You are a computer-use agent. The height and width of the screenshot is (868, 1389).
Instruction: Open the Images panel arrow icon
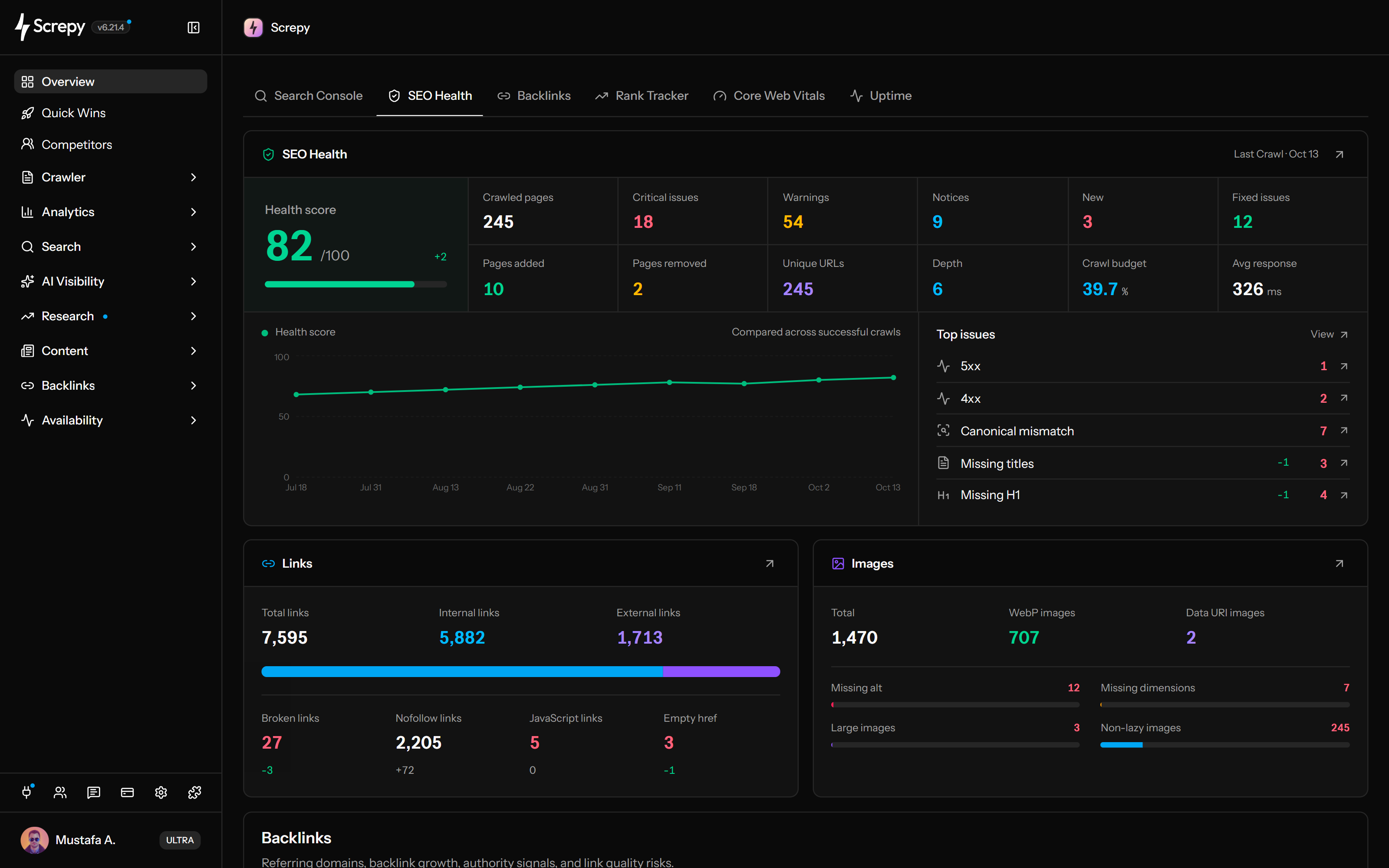click(x=1339, y=564)
